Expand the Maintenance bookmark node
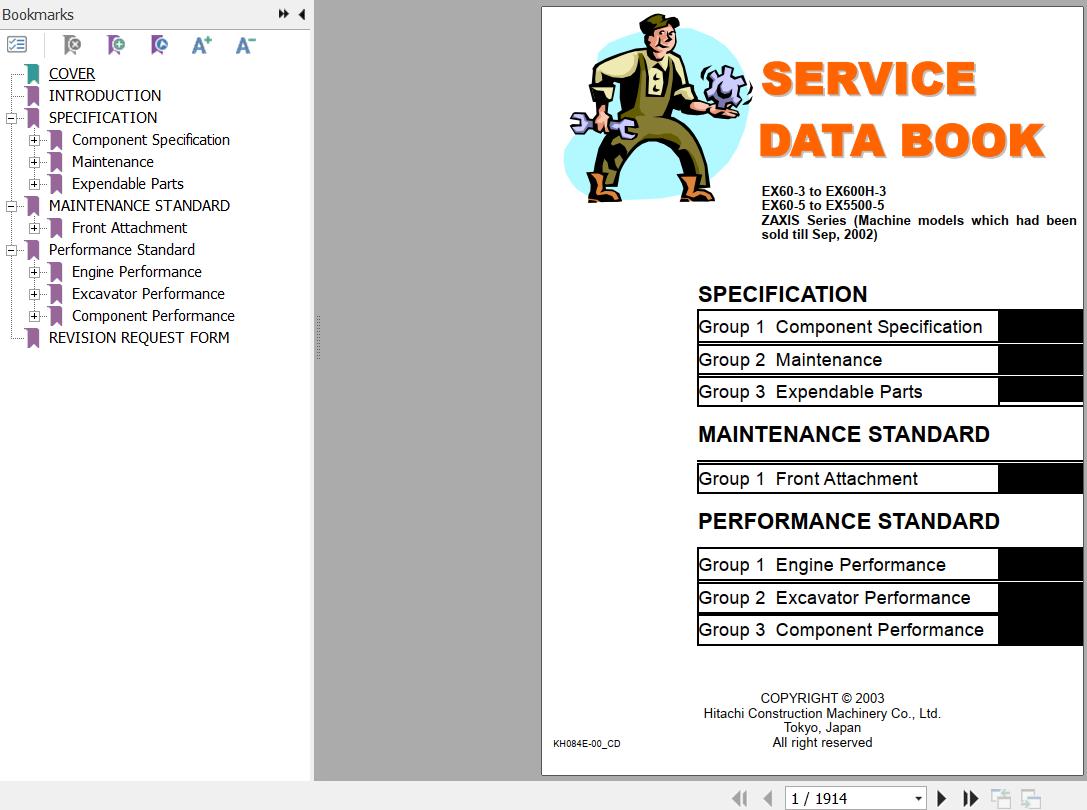This screenshot has height=810, width=1087. [x=34, y=162]
